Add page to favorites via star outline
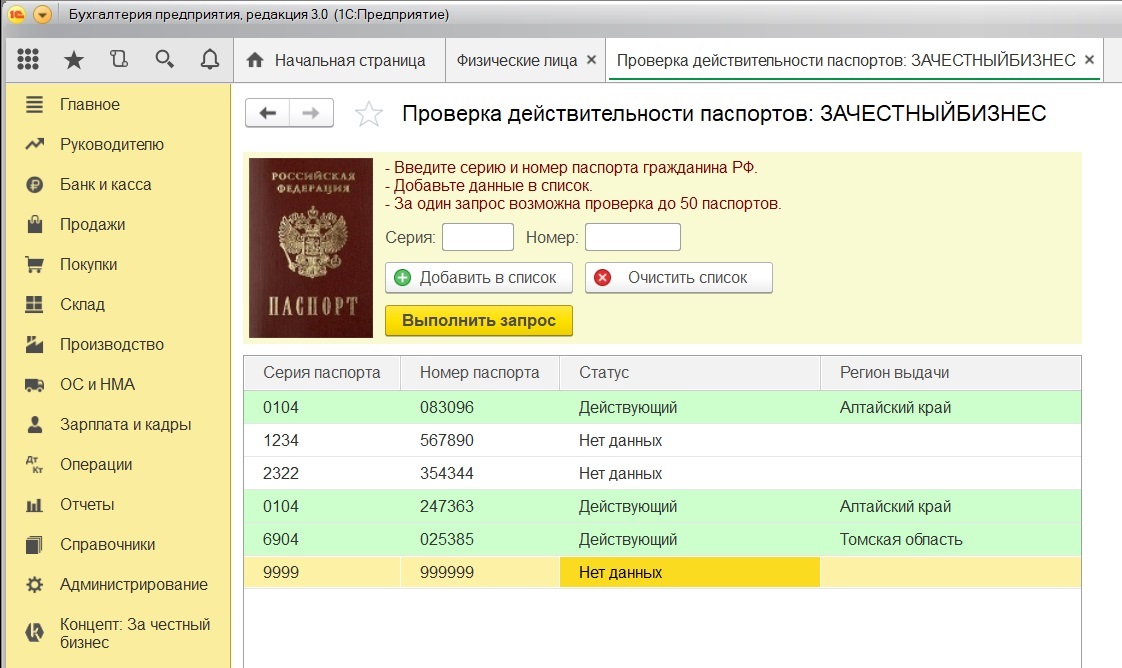 (369, 114)
